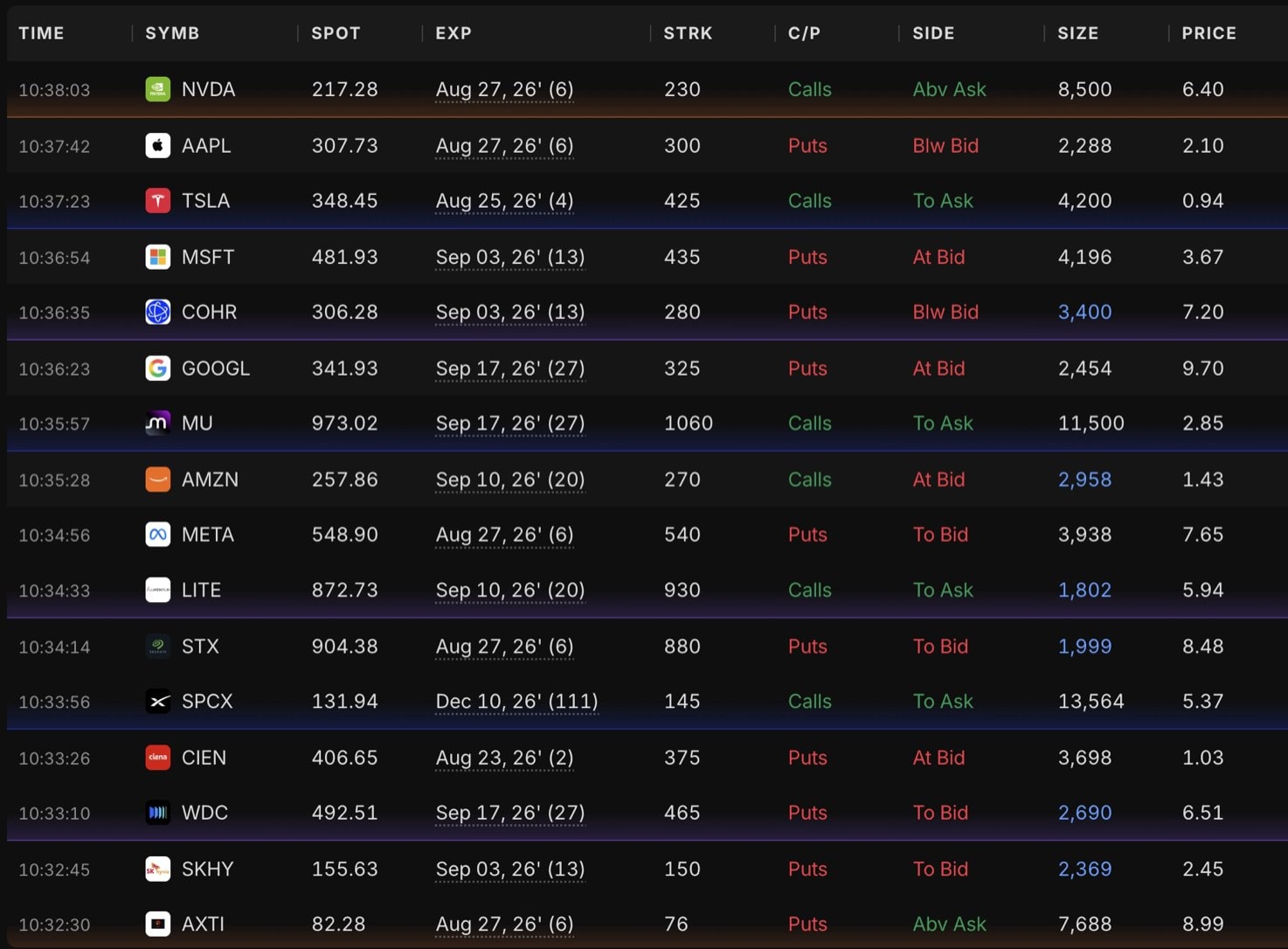Click AXTI side label Abv Ask
This screenshot has width=1288, height=949.
(949, 924)
